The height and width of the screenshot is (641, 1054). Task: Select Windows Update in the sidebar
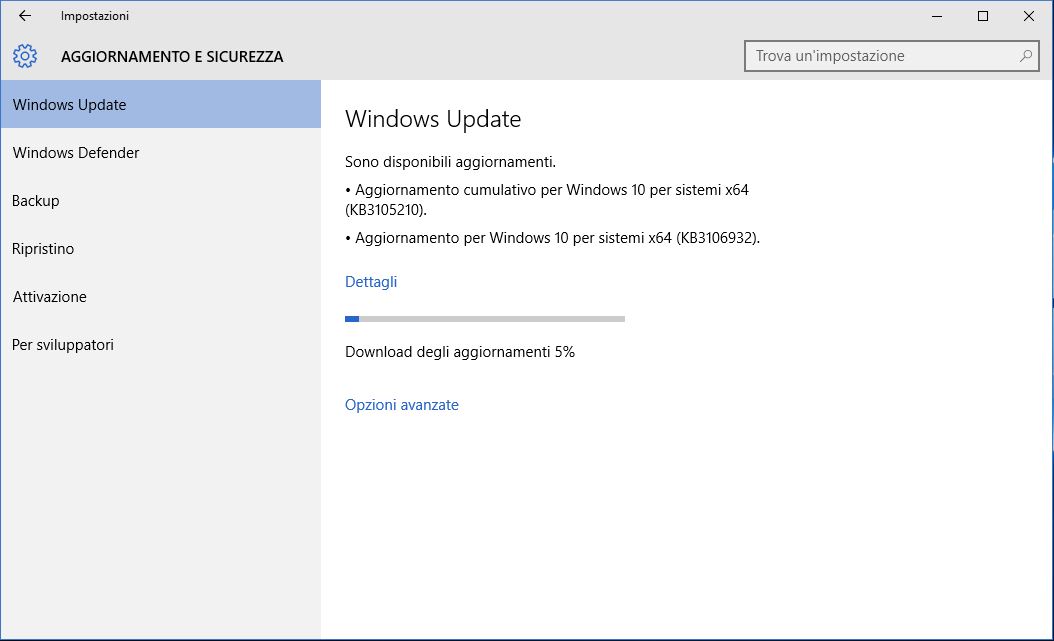coord(161,104)
